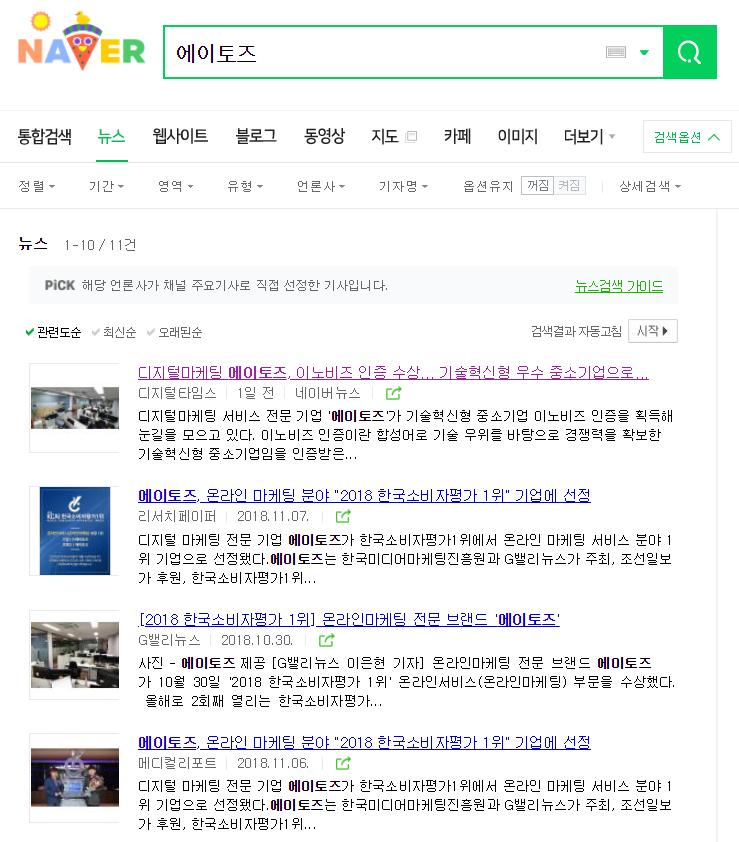This screenshot has height=842, width=739.
Task: Go to the 블로그 tab
Action: 256,136
